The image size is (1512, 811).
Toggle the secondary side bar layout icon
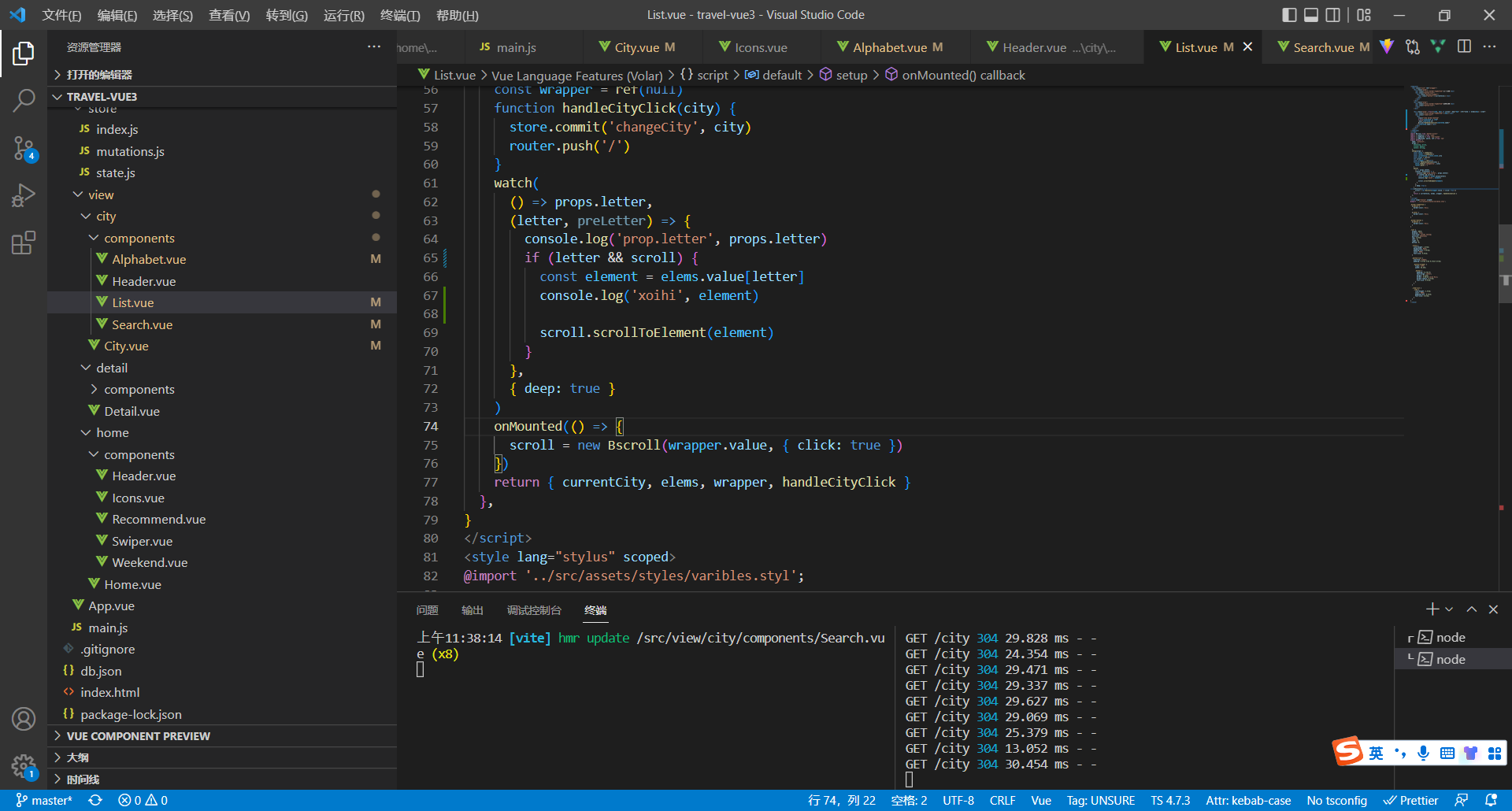[x=1333, y=15]
